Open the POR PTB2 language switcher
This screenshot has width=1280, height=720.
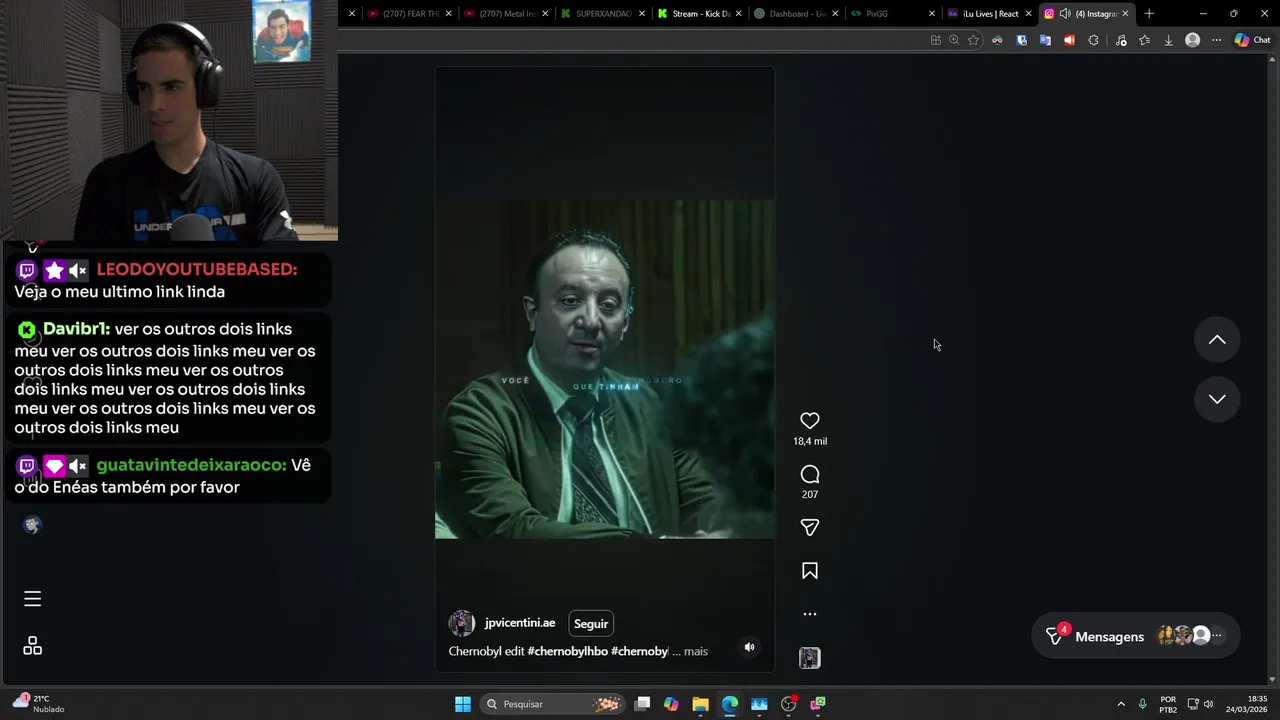[x=1168, y=704]
